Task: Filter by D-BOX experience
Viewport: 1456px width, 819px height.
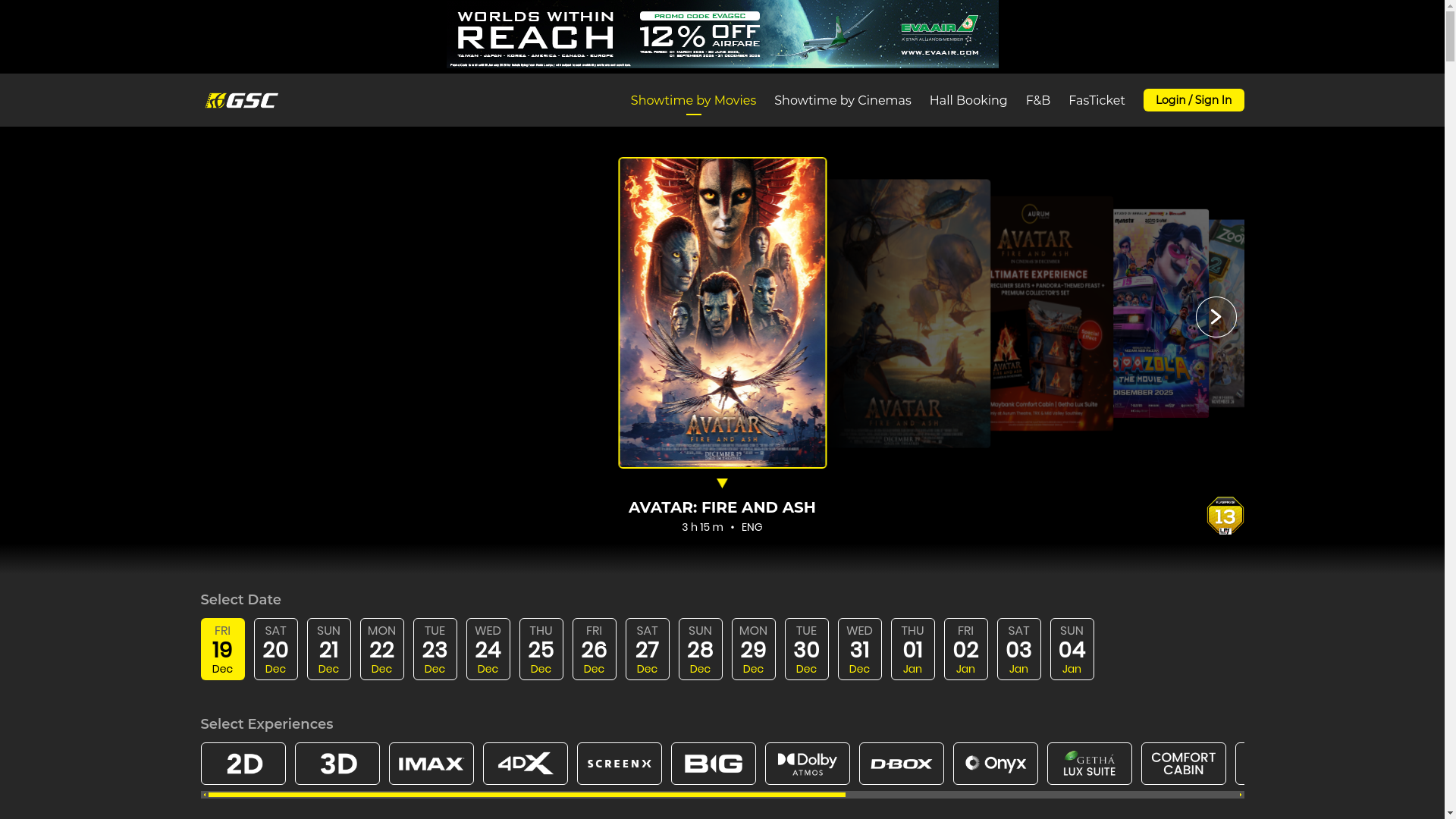Action: 902,764
